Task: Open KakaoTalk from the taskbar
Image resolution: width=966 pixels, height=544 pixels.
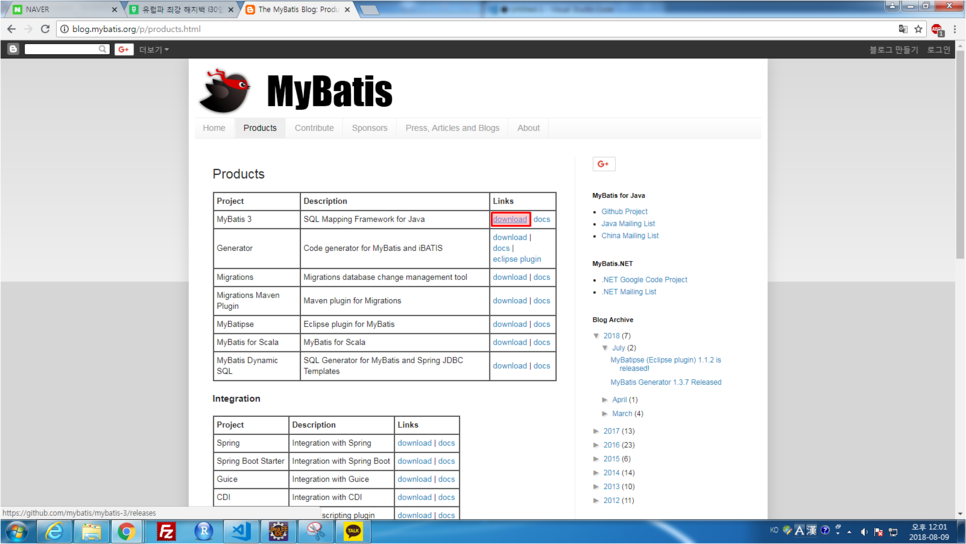Action: click(353, 531)
